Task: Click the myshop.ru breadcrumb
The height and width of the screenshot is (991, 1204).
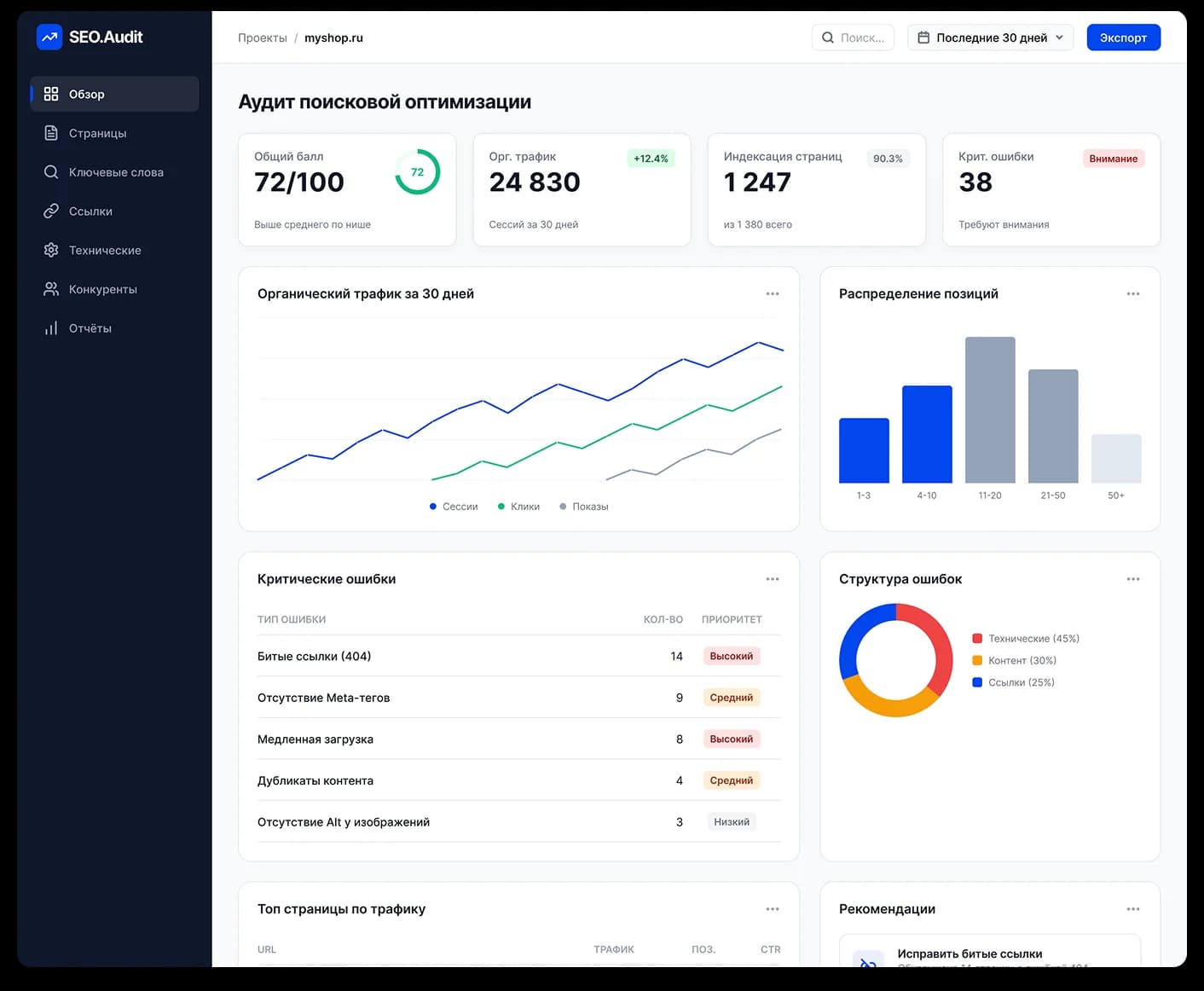Action: pos(333,38)
